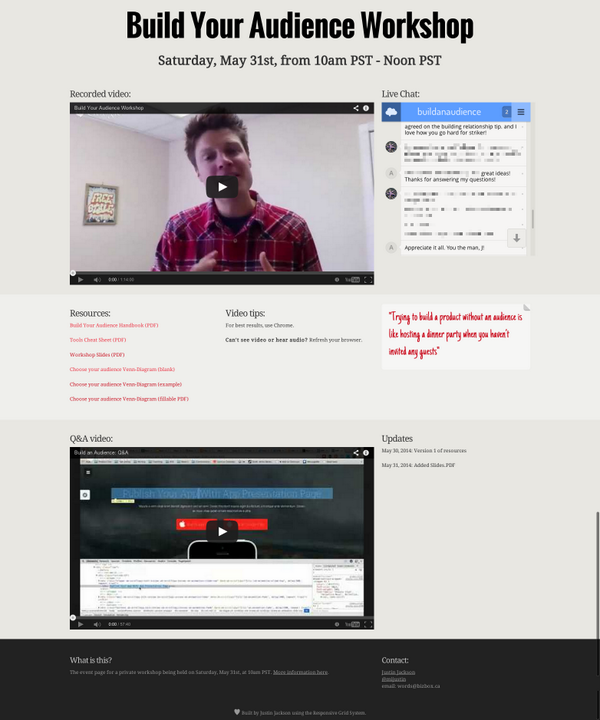Click the buildanaudience chat cloud logo
The image size is (600, 720).
(392, 112)
